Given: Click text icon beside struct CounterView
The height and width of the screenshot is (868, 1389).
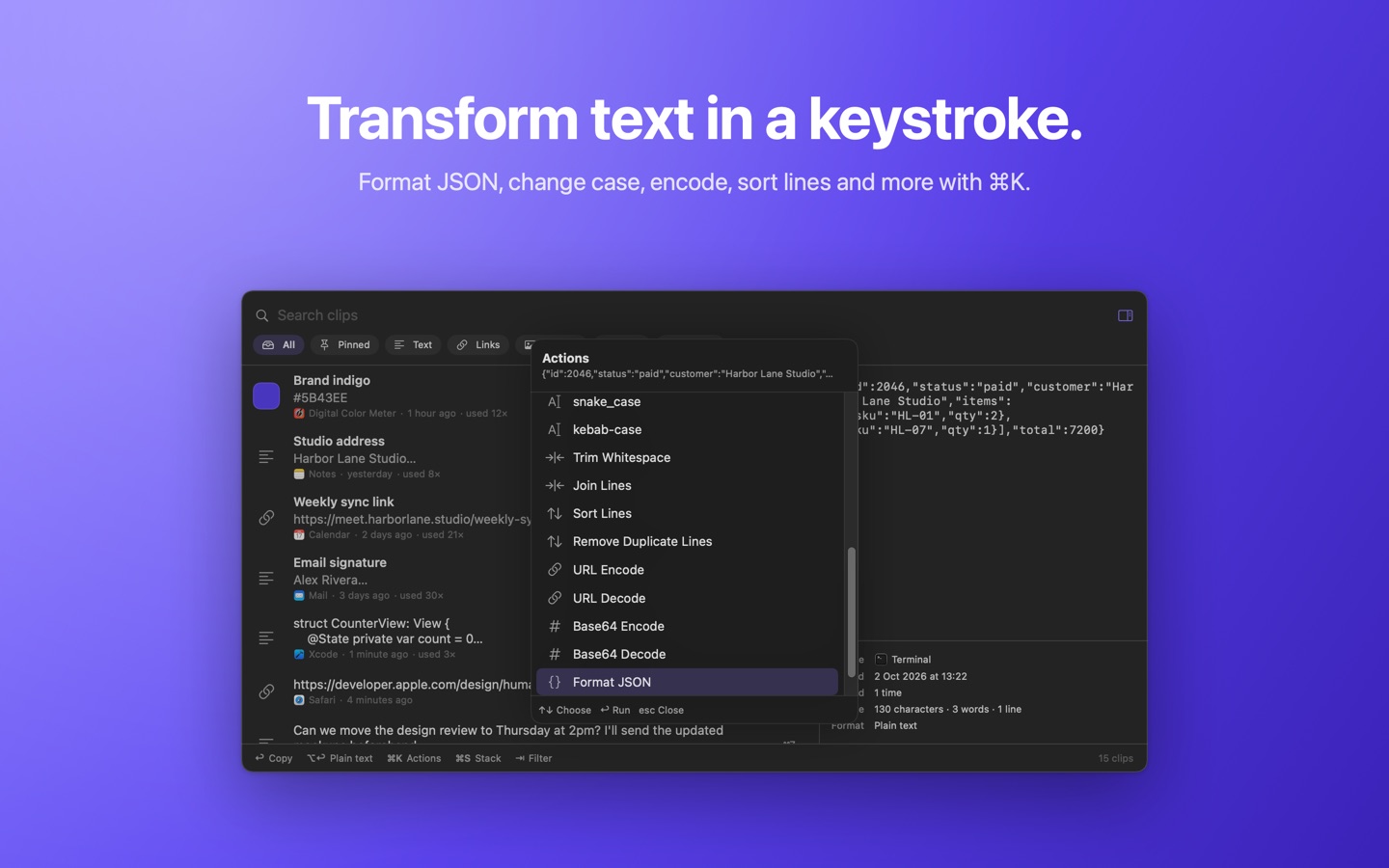Looking at the screenshot, I should (x=266, y=638).
